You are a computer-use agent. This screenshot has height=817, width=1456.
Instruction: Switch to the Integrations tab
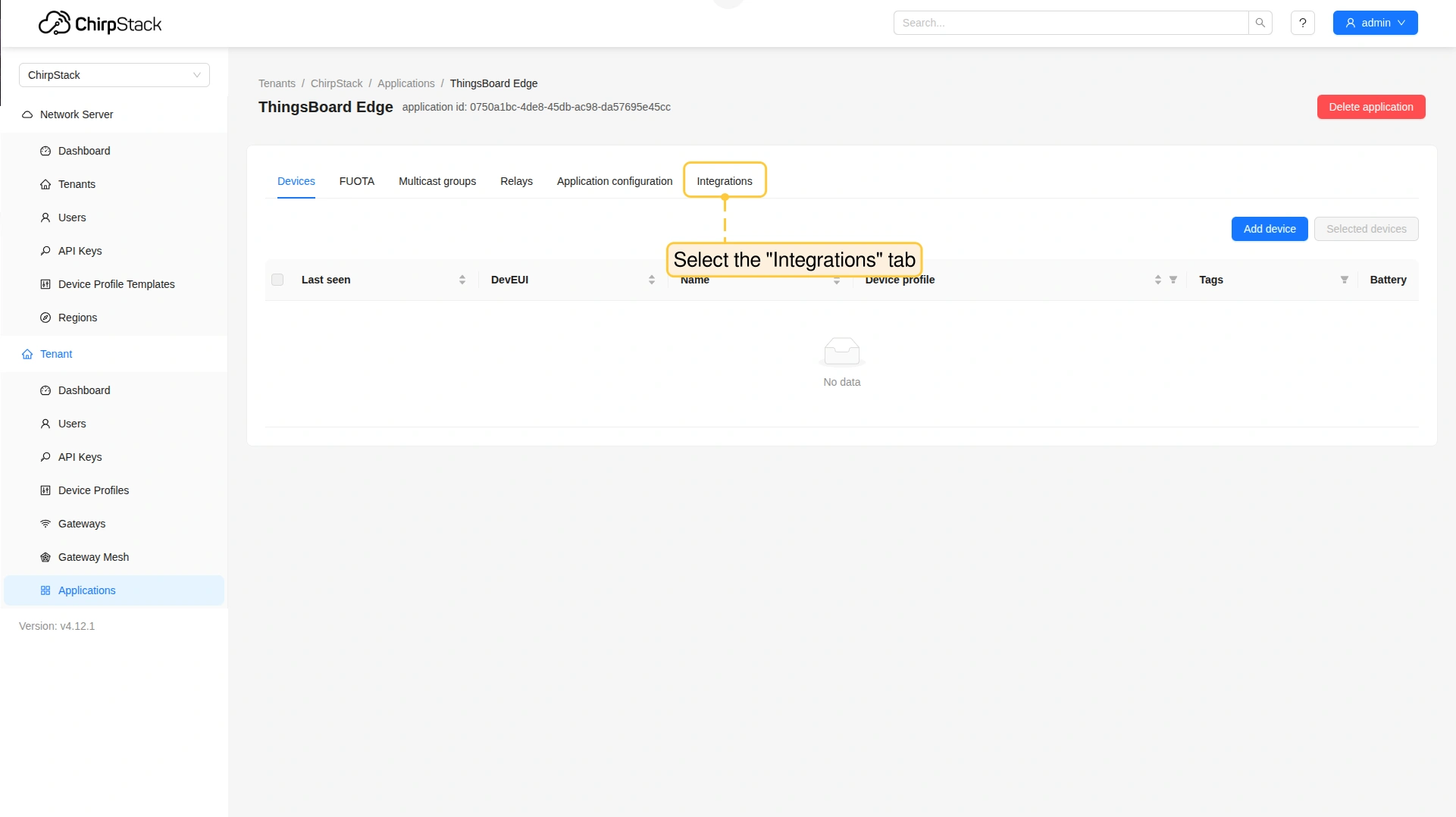pos(724,181)
